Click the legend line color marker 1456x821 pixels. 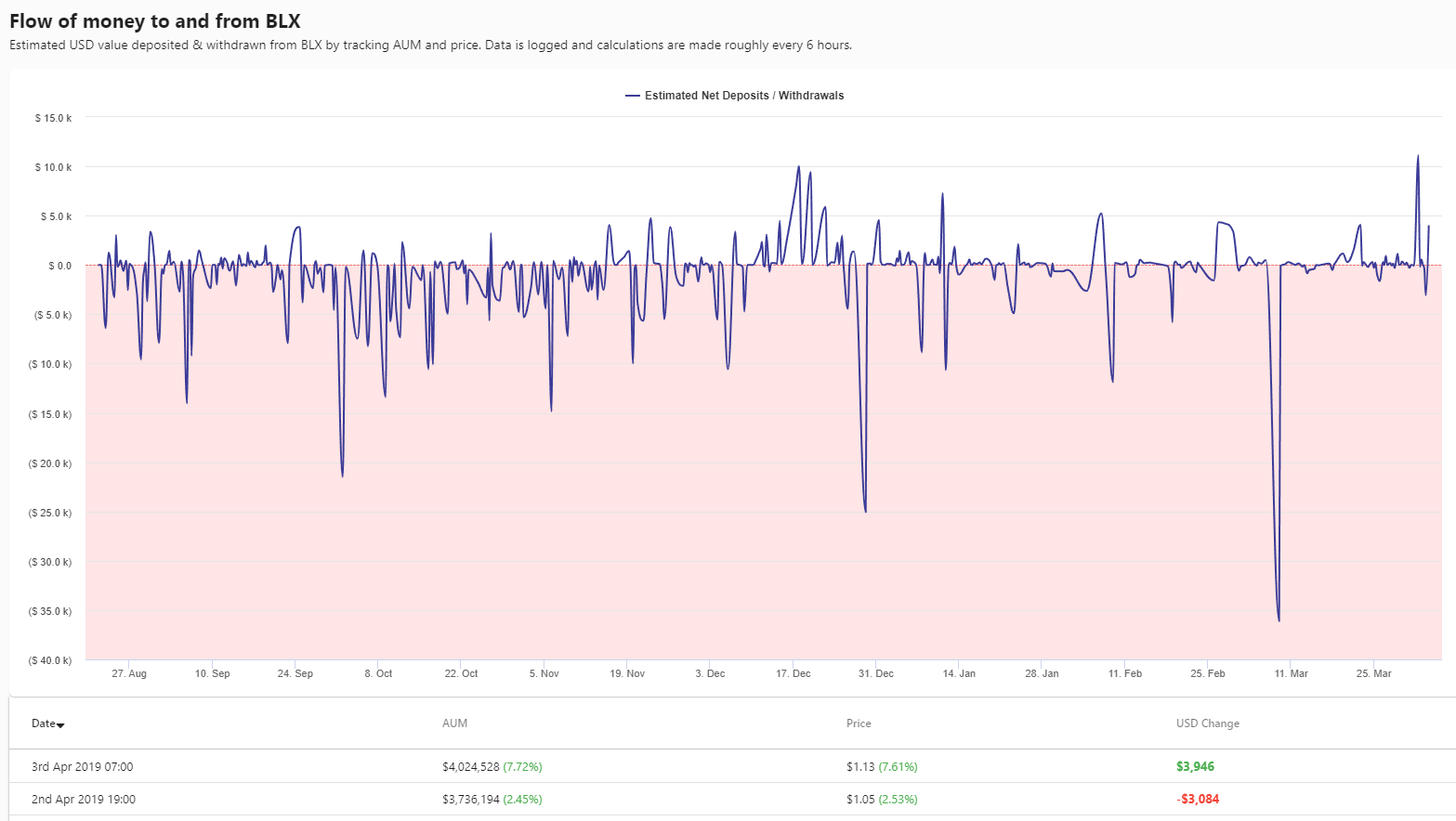point(633,96)
